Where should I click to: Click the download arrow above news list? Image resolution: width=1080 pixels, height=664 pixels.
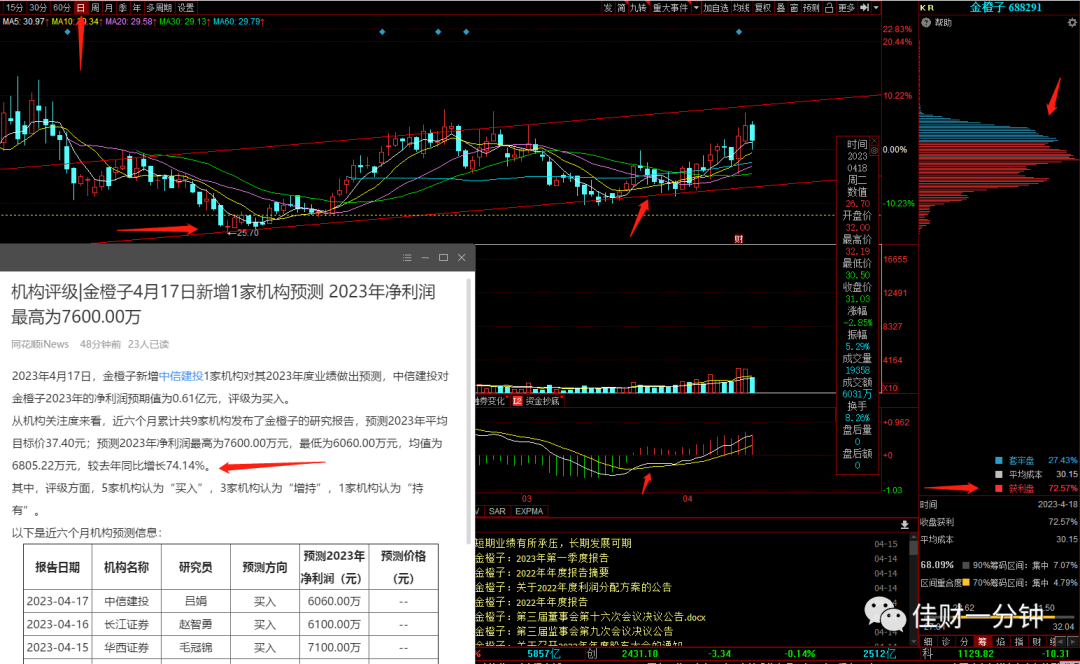pyautogui.click(x=904, y=524)
